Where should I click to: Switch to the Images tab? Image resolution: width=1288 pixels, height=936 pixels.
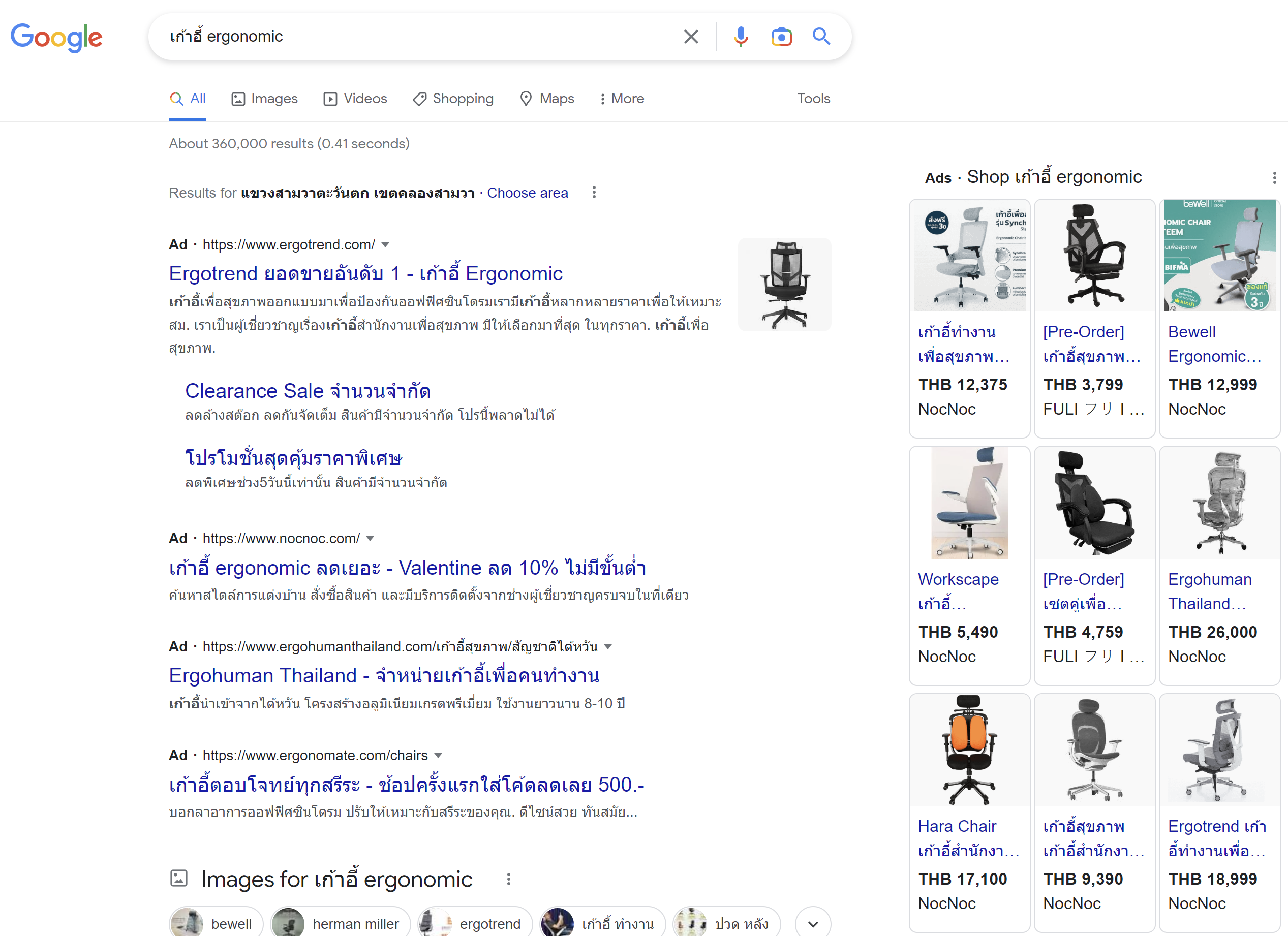[x=264, y=99]
